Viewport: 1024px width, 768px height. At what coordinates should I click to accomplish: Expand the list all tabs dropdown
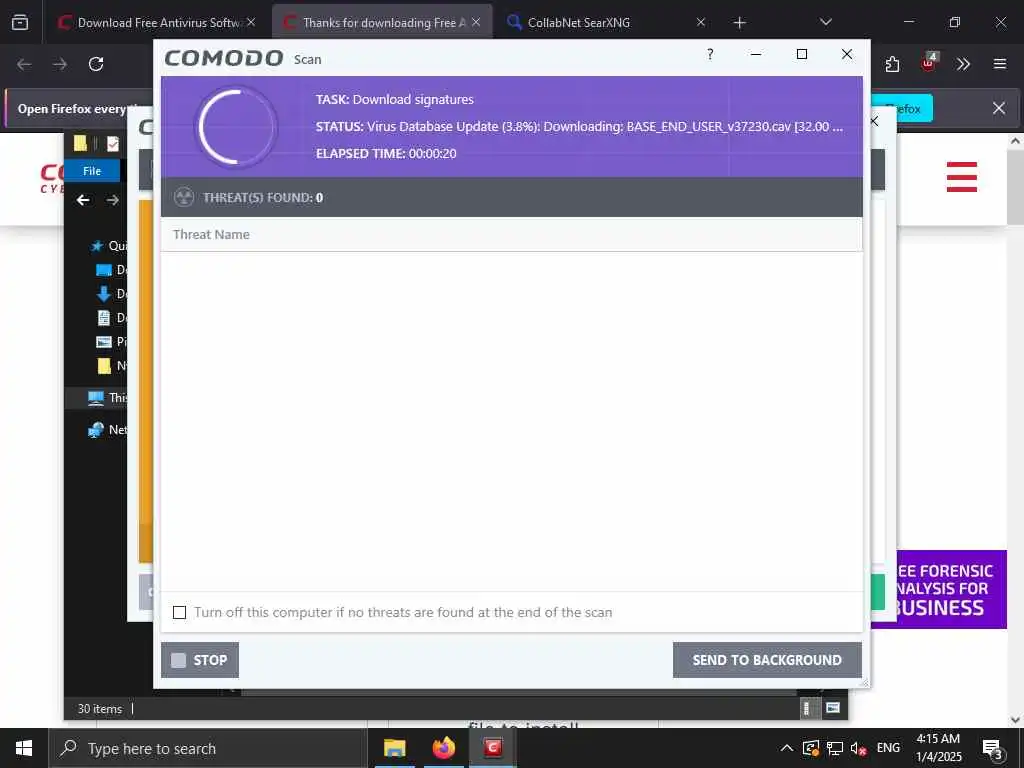[825, 22]
